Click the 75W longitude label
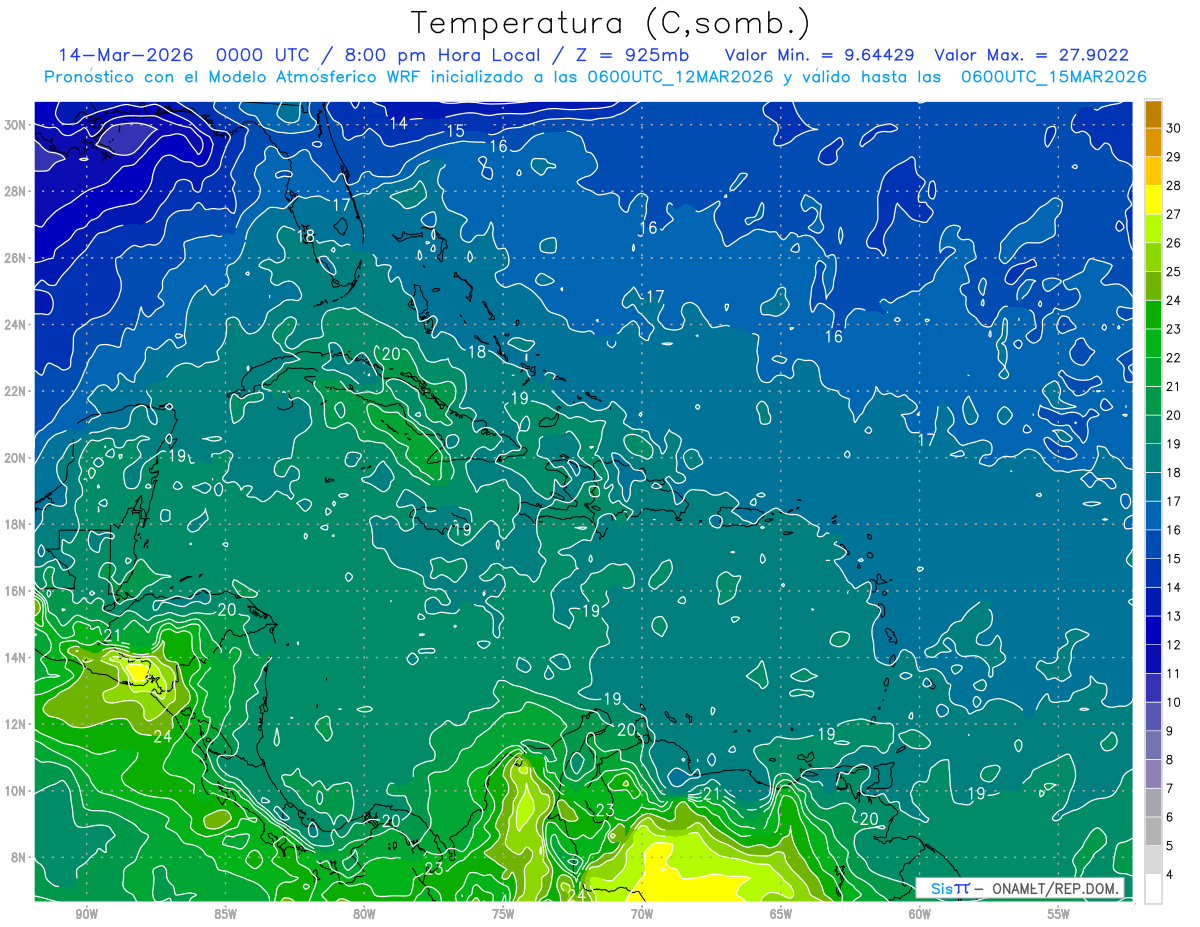 pos(503,914)
